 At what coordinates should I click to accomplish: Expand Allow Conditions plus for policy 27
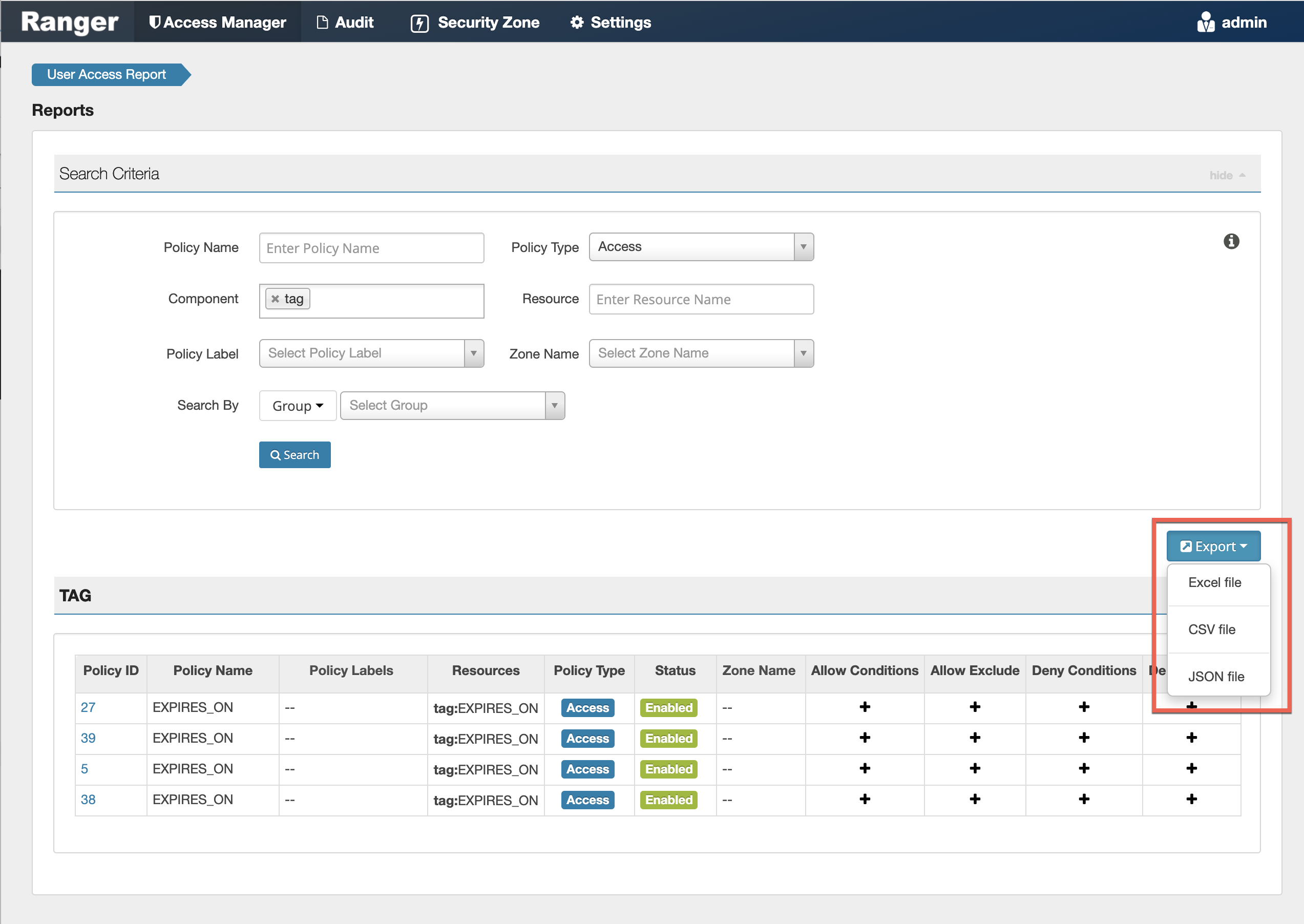click(x=864, y=707)
